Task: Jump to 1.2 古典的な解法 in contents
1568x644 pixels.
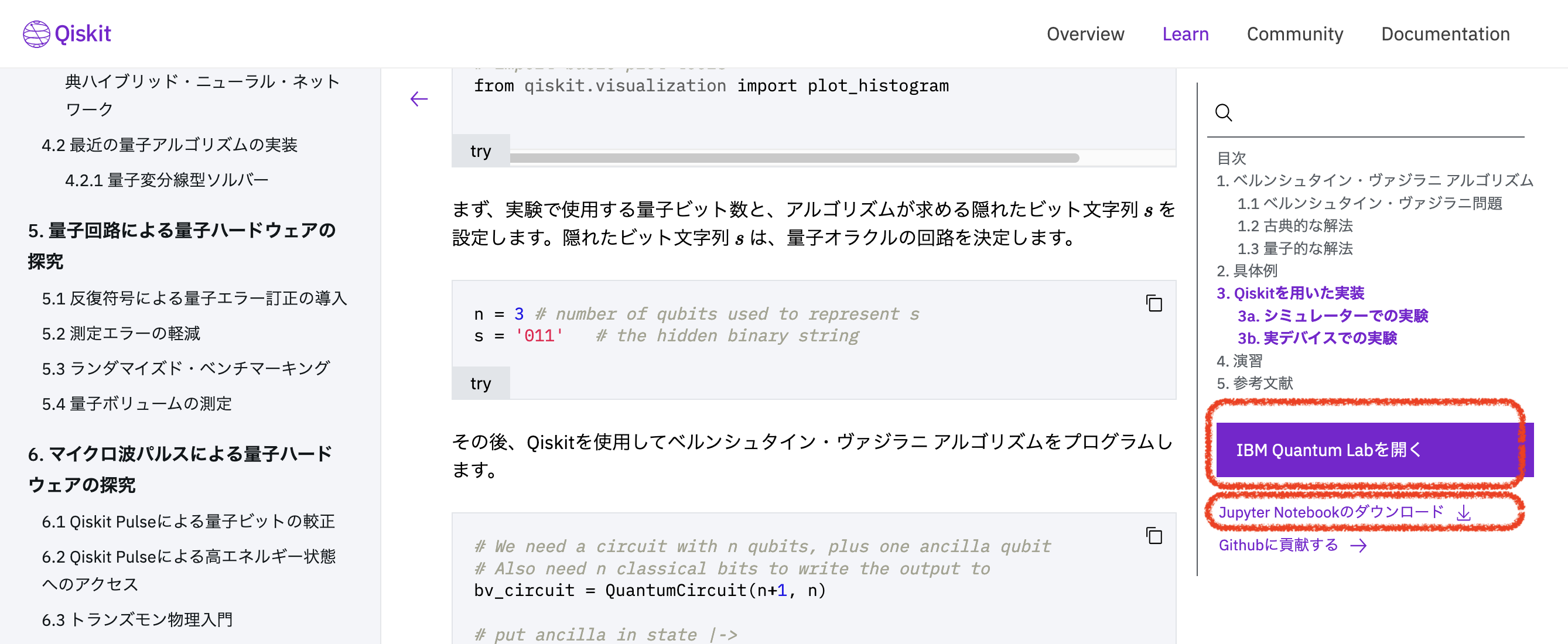Action: (1294, 226)
